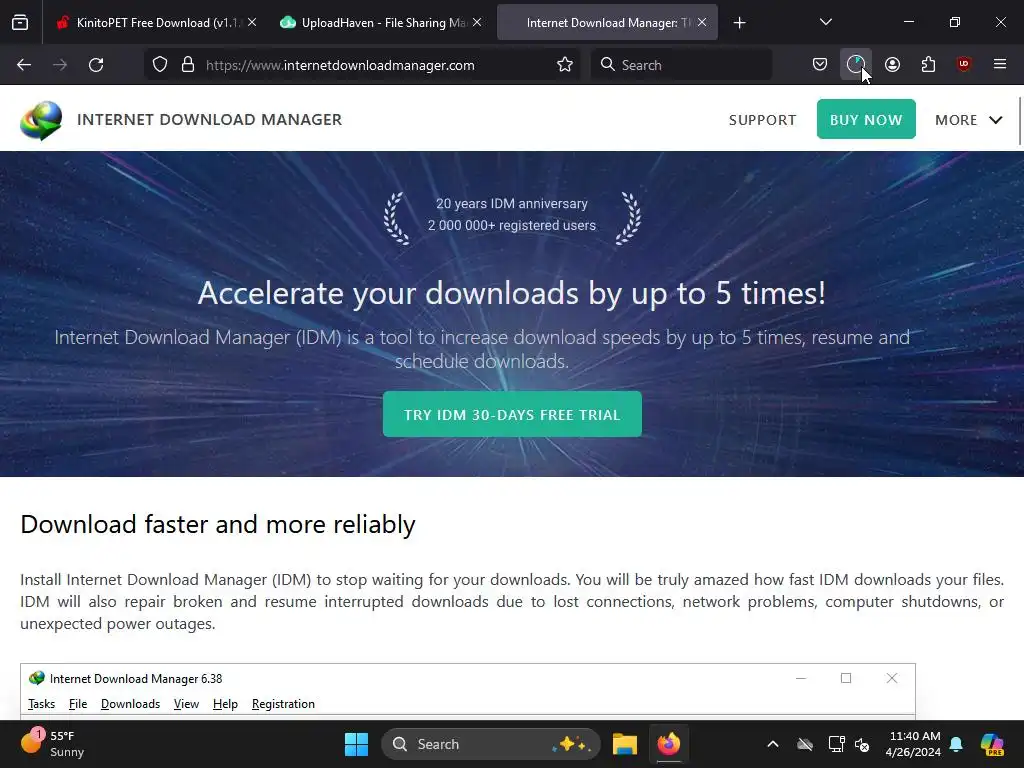Close the UploadHaven tab
Viewport: 1024px width, 768px height.
[477, 23]
